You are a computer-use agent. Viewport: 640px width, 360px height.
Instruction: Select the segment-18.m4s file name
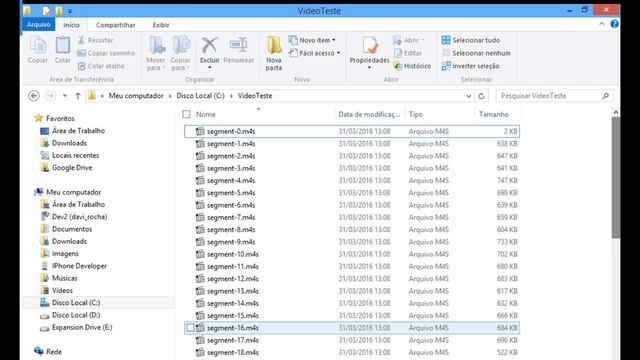click(x=233, y=352)
